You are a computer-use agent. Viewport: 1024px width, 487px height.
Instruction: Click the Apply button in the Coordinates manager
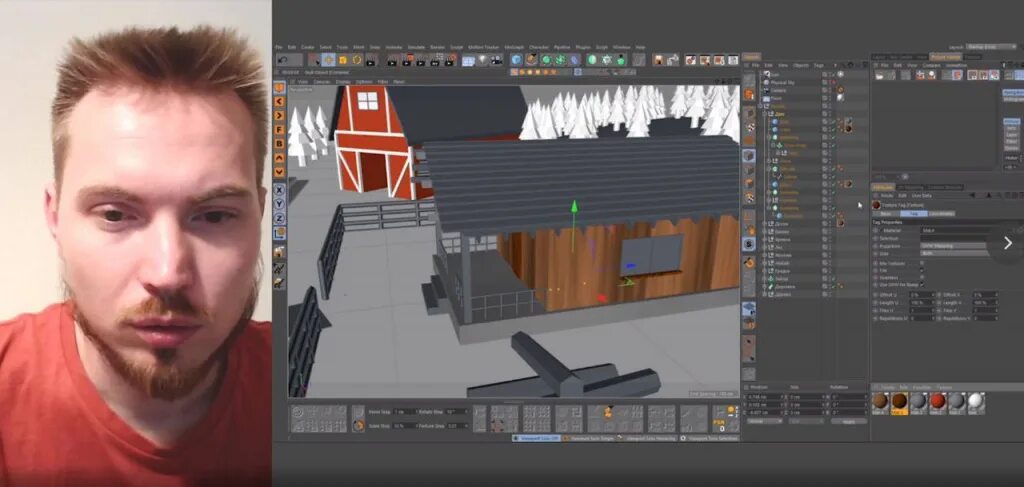coord(849,421)
